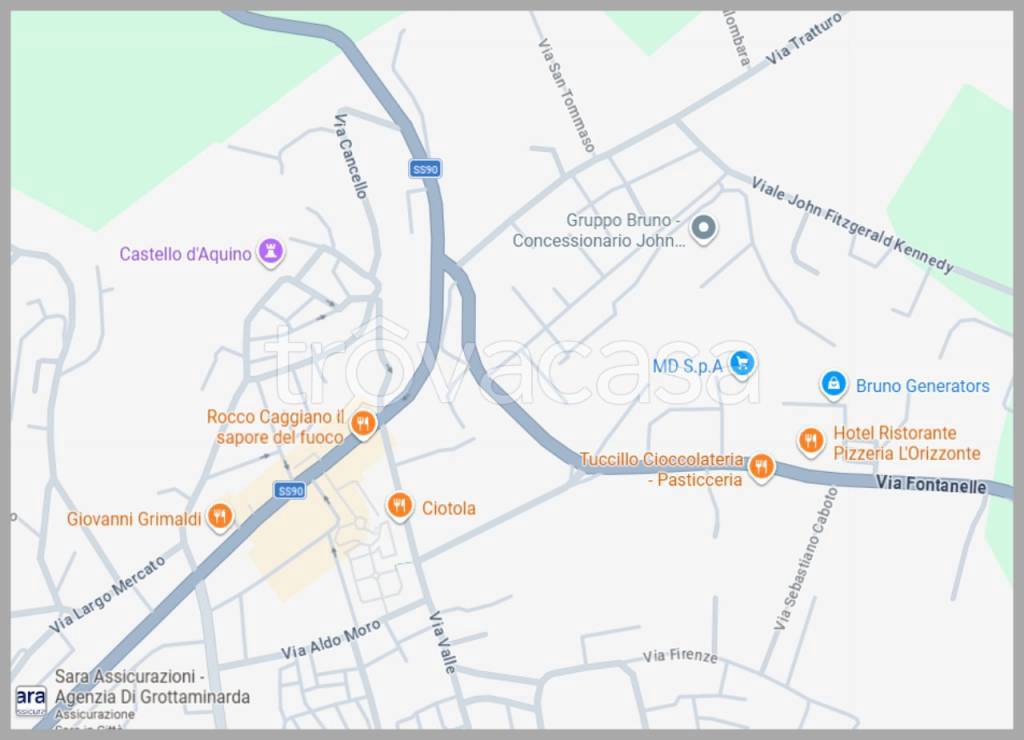
Task: Click the lower SS90 road shield
Action: (x=291, y=491)
